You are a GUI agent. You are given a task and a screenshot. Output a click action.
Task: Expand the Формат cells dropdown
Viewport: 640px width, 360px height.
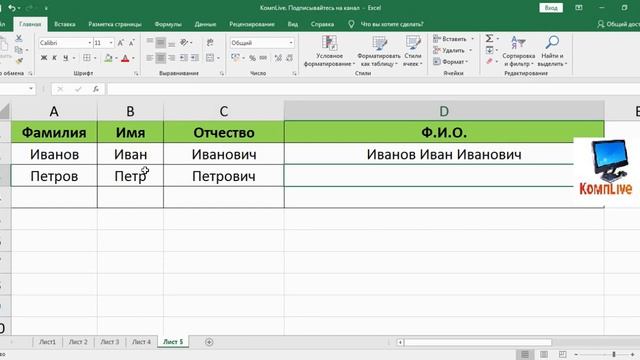click(x=467, y=62)
